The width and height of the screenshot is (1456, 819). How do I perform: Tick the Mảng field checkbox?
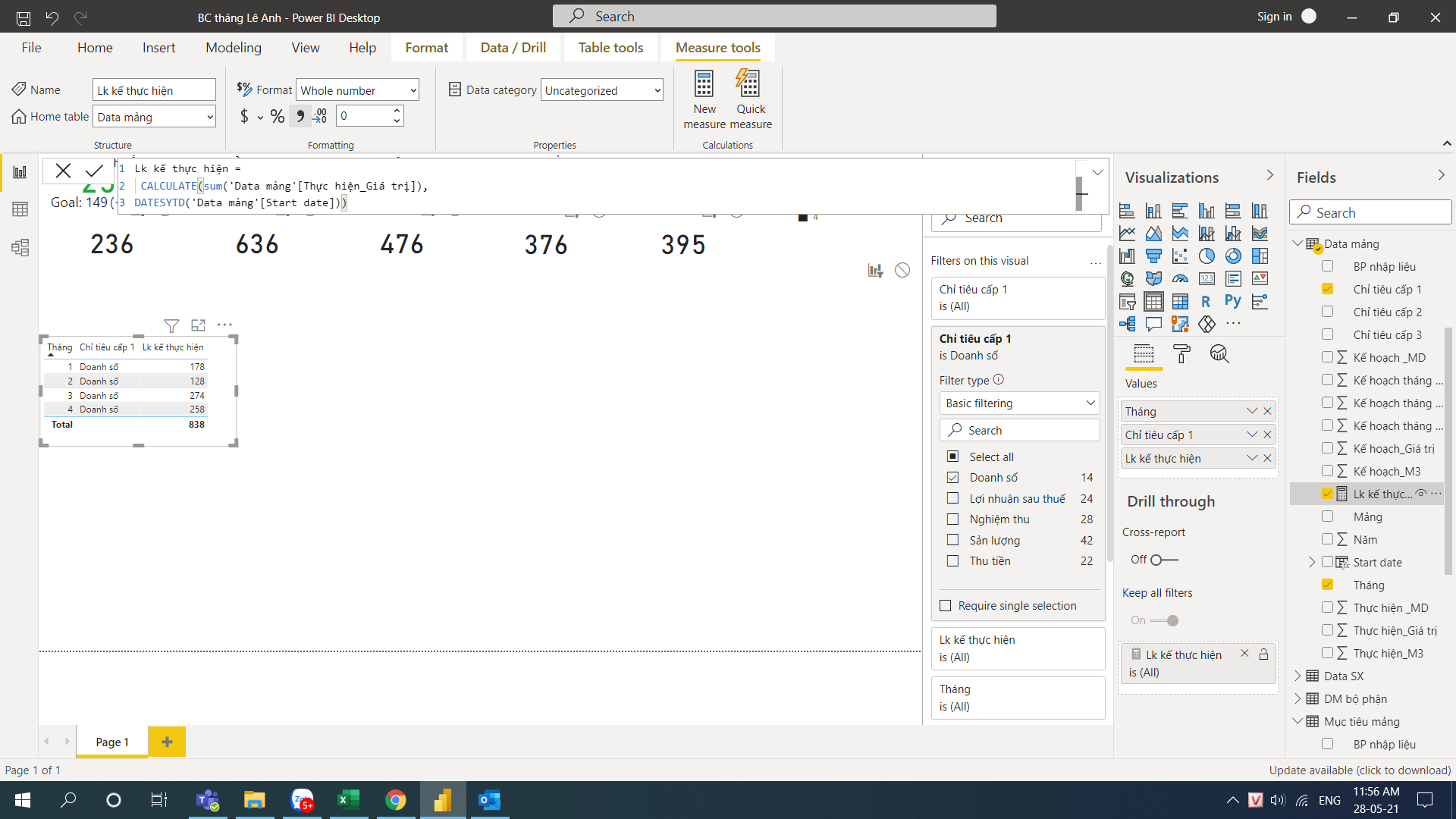tap(1327, 516)
